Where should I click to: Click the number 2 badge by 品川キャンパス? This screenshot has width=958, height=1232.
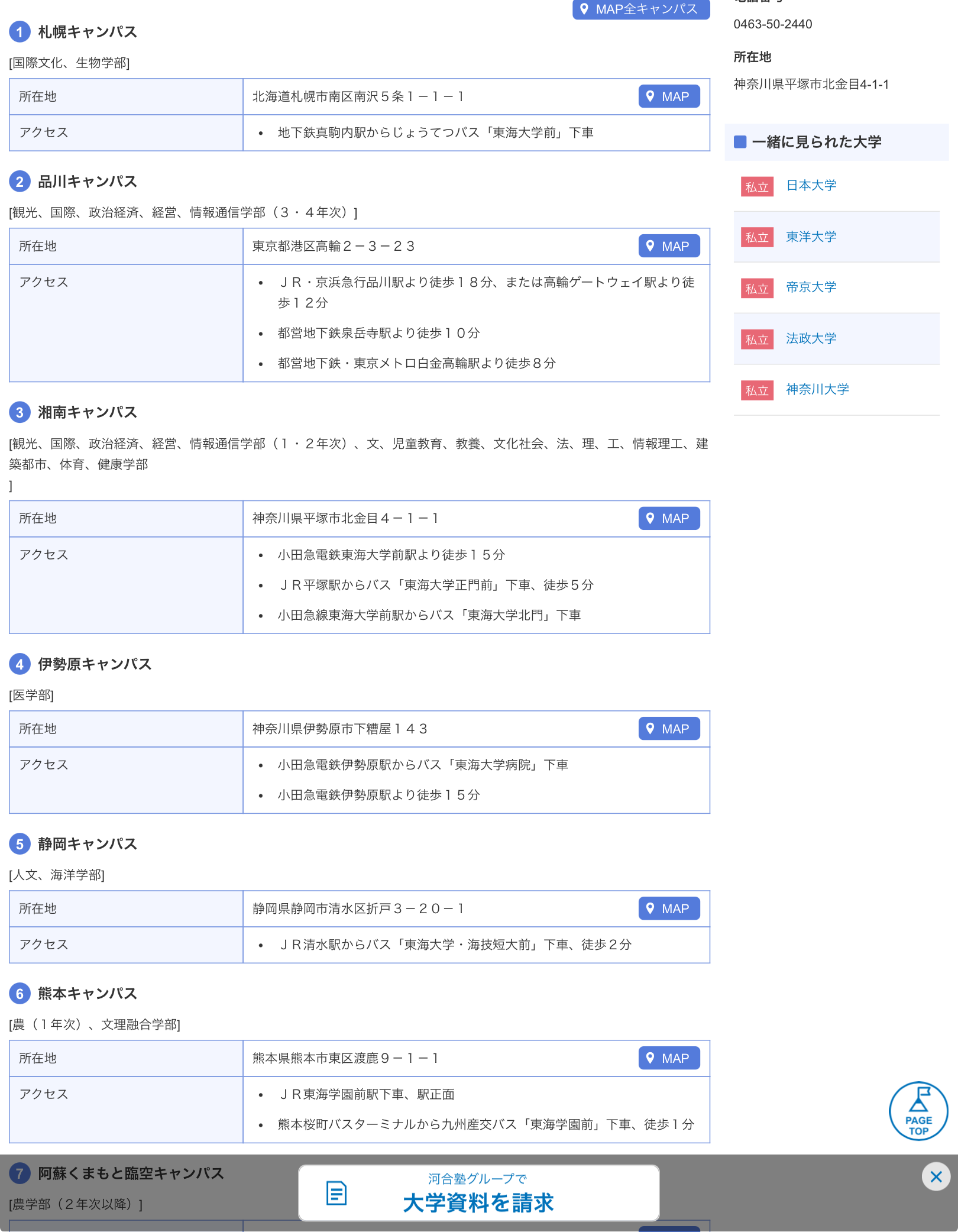[x=20, y=182]
